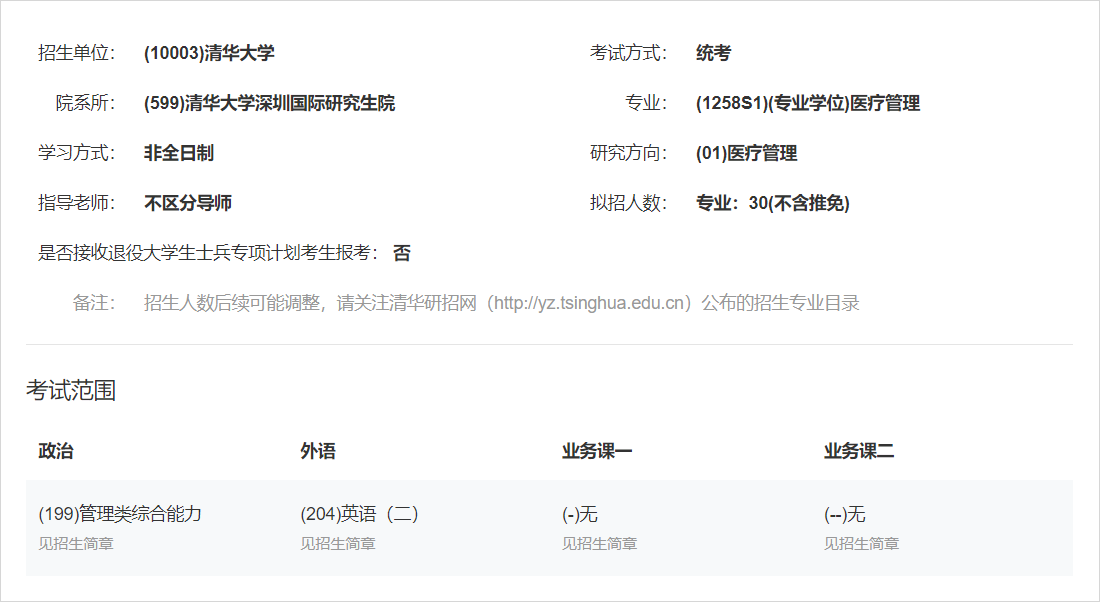Click the 非全日制 study mode value
The height and width of the screenshot is (603, 1101).
[178, 153]
